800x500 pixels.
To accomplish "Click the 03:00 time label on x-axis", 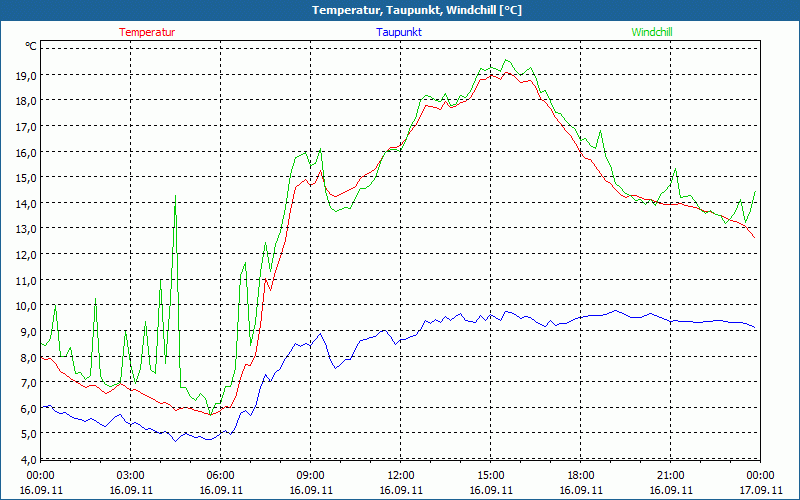I will [x=131, y=476].
